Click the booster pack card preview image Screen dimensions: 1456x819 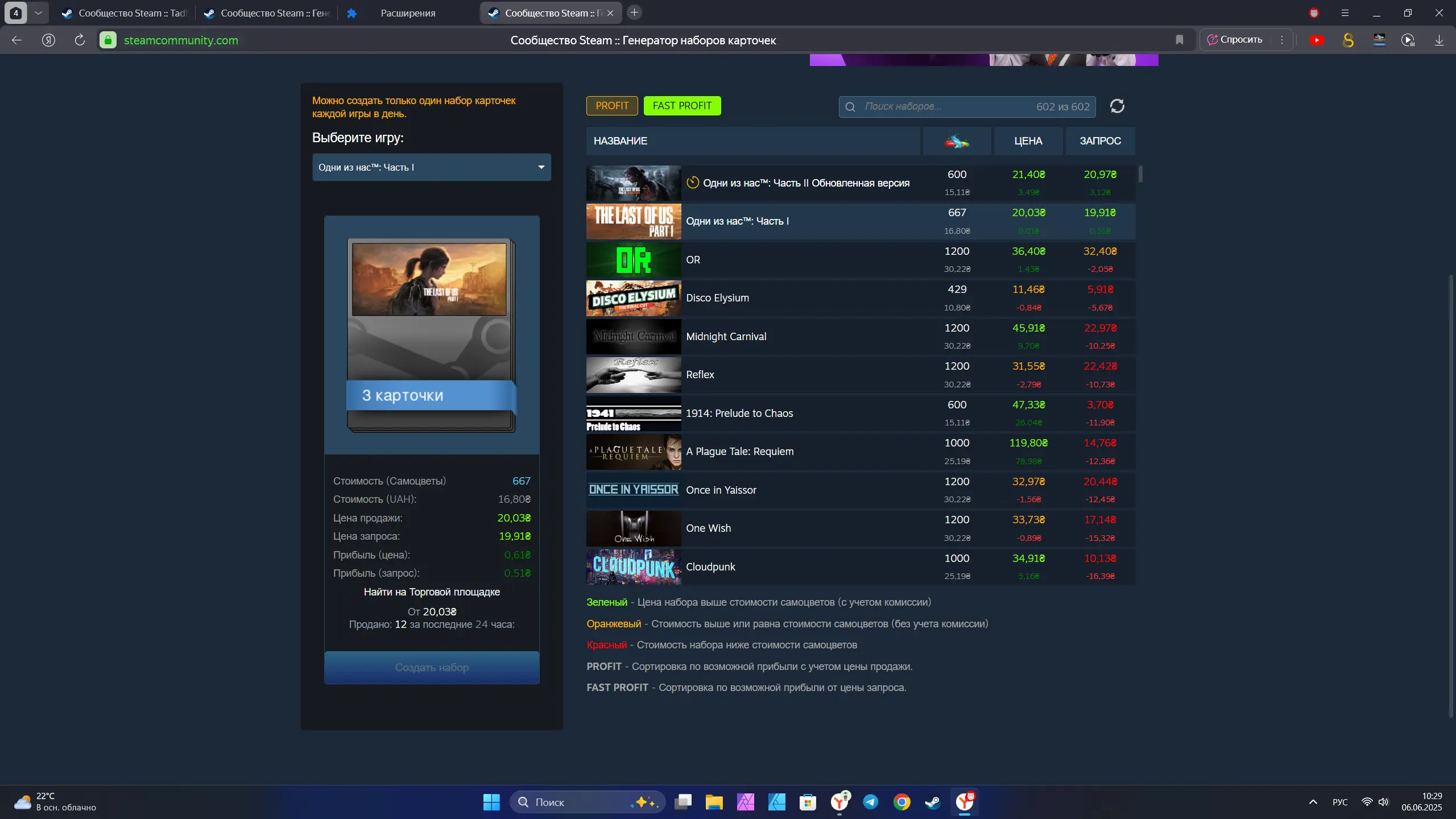click(x=431, y=336)
